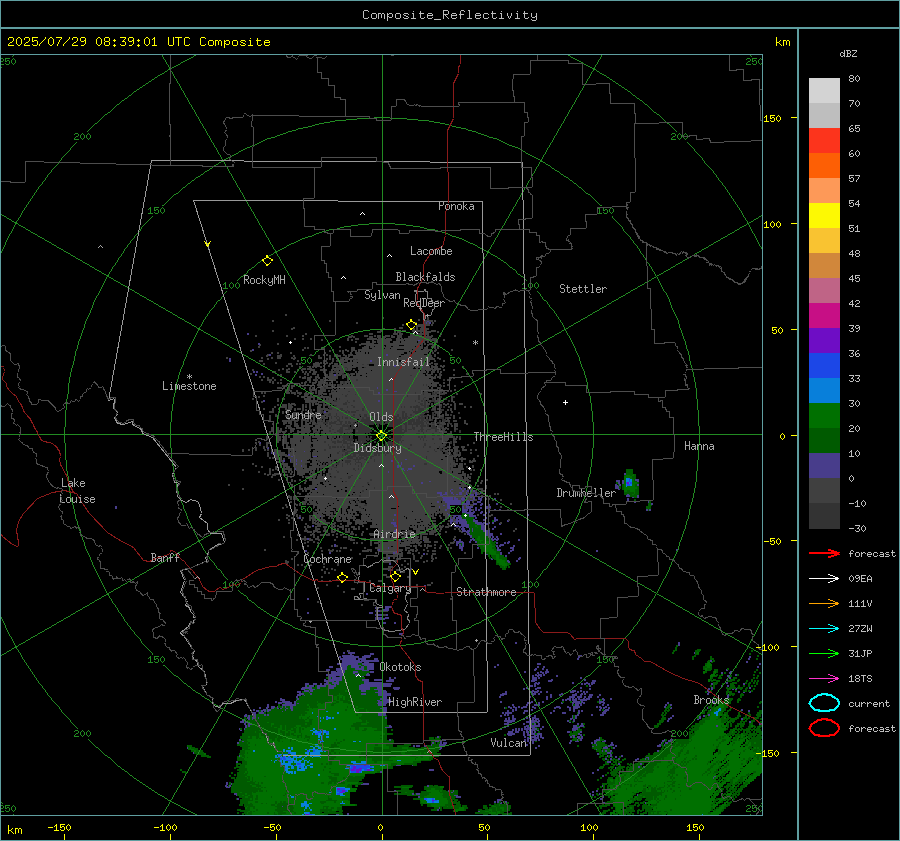Click the cyan 'current' ellipse icon
The image size is (900, 841).
click(x=824, y=703)
